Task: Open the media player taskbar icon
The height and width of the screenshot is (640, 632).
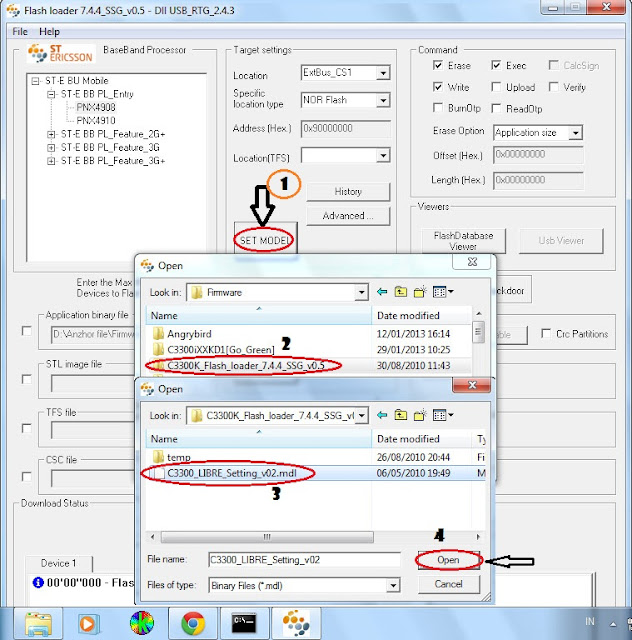Action: tap(88, 624)
